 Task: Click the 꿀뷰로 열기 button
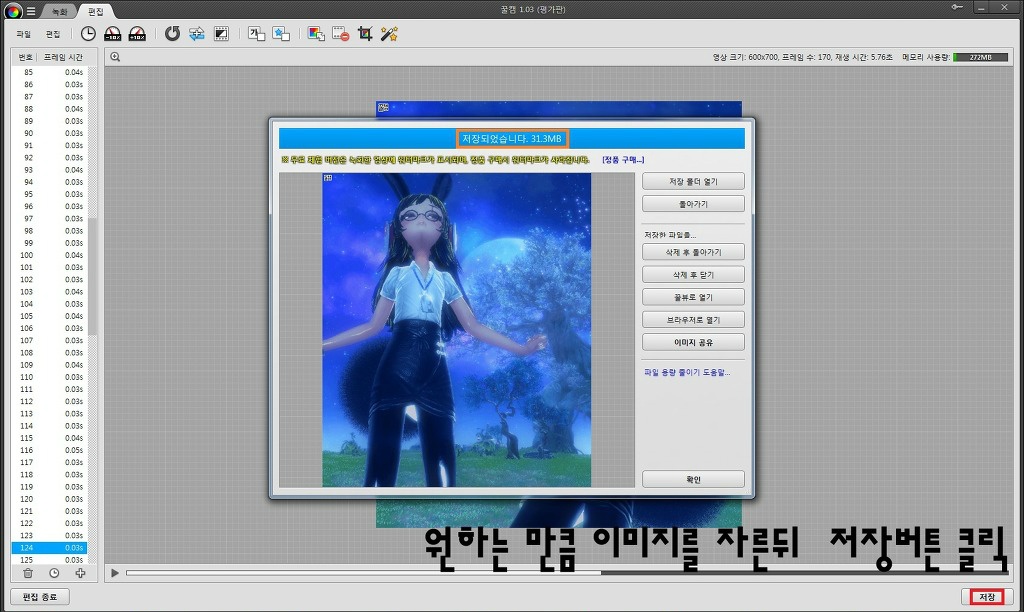point(693,297)
